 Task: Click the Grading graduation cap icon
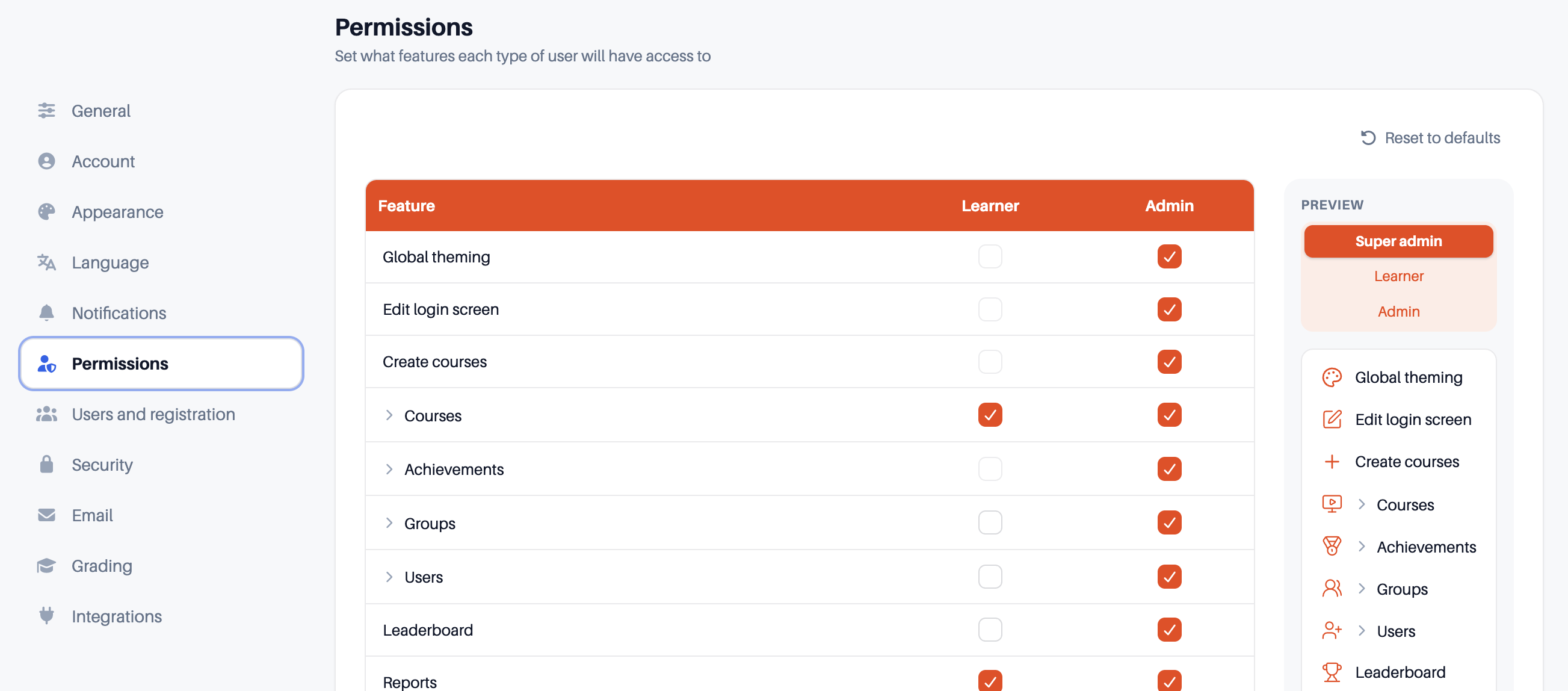tap(46, 566)
